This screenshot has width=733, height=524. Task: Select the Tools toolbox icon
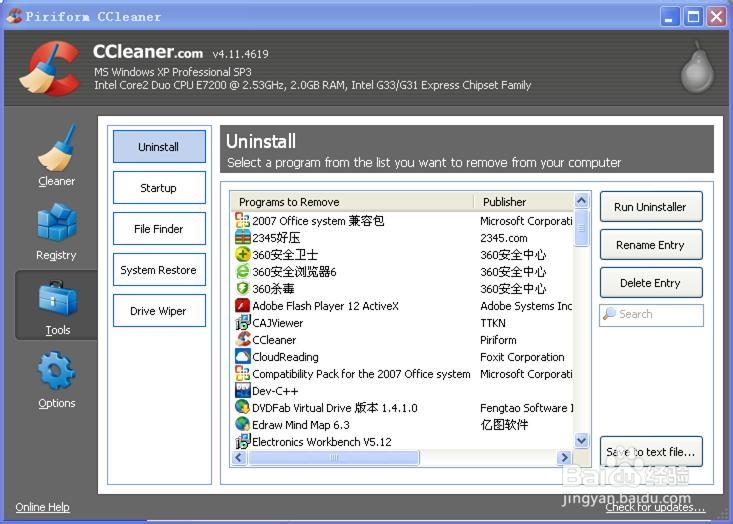pos(57,298)
